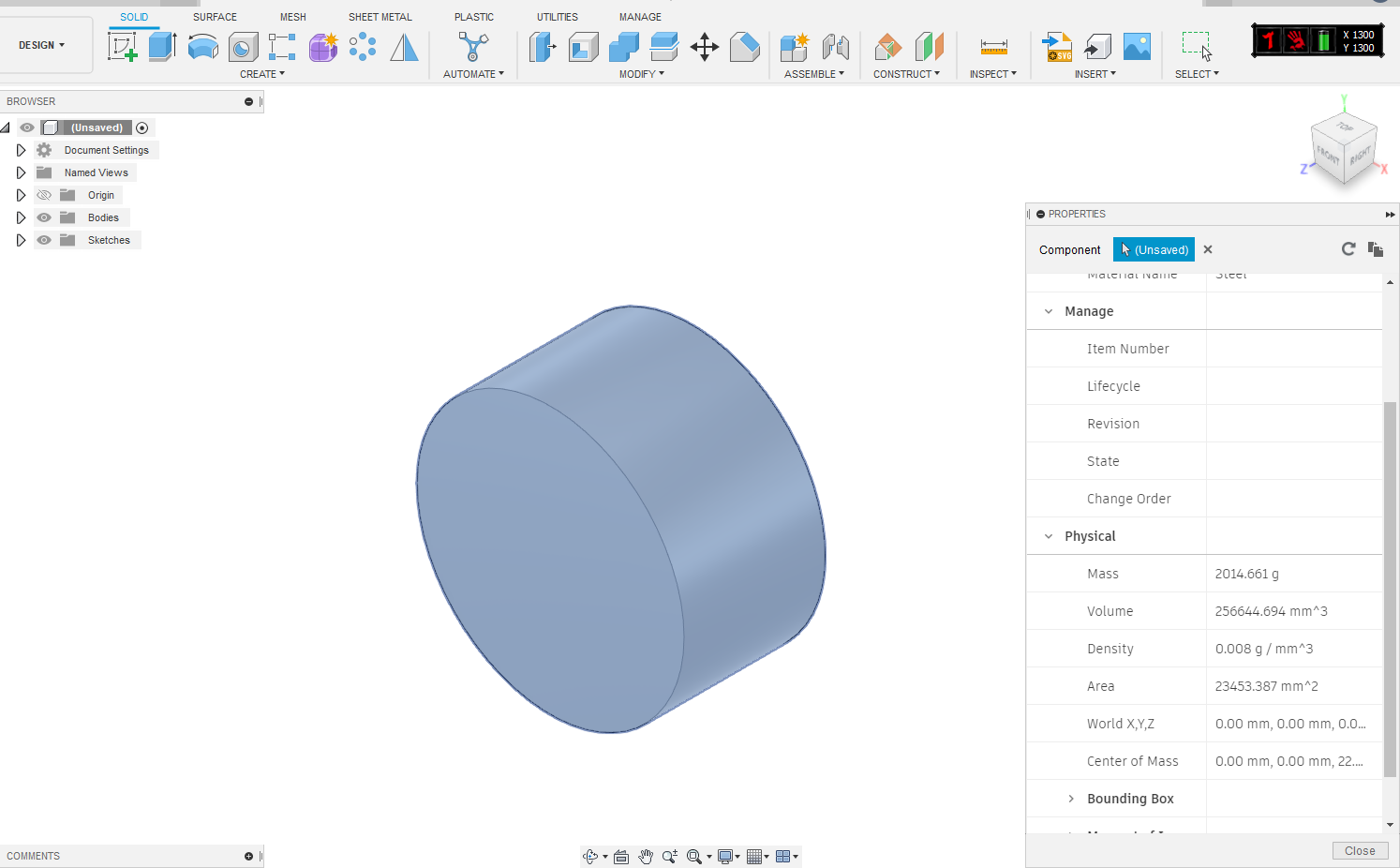Select the Measure tool under Inspect
1400x868 pixels.
(x=992, y=46)
